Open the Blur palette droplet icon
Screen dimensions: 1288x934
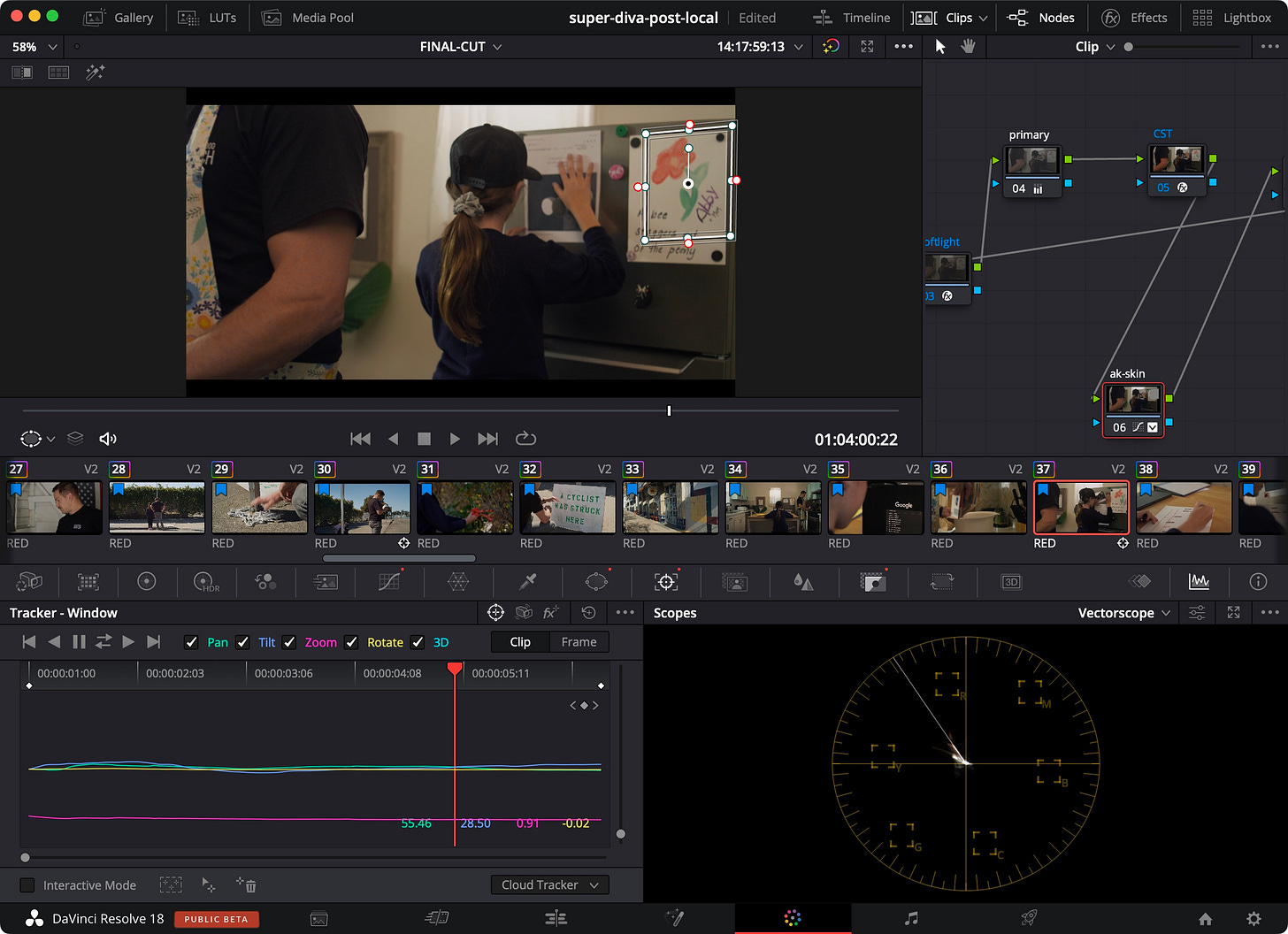coord(803,581)
